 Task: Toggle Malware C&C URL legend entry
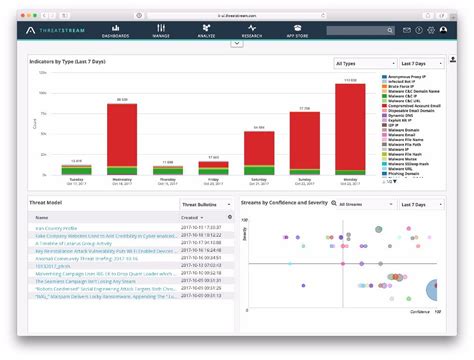click(401, 101)
